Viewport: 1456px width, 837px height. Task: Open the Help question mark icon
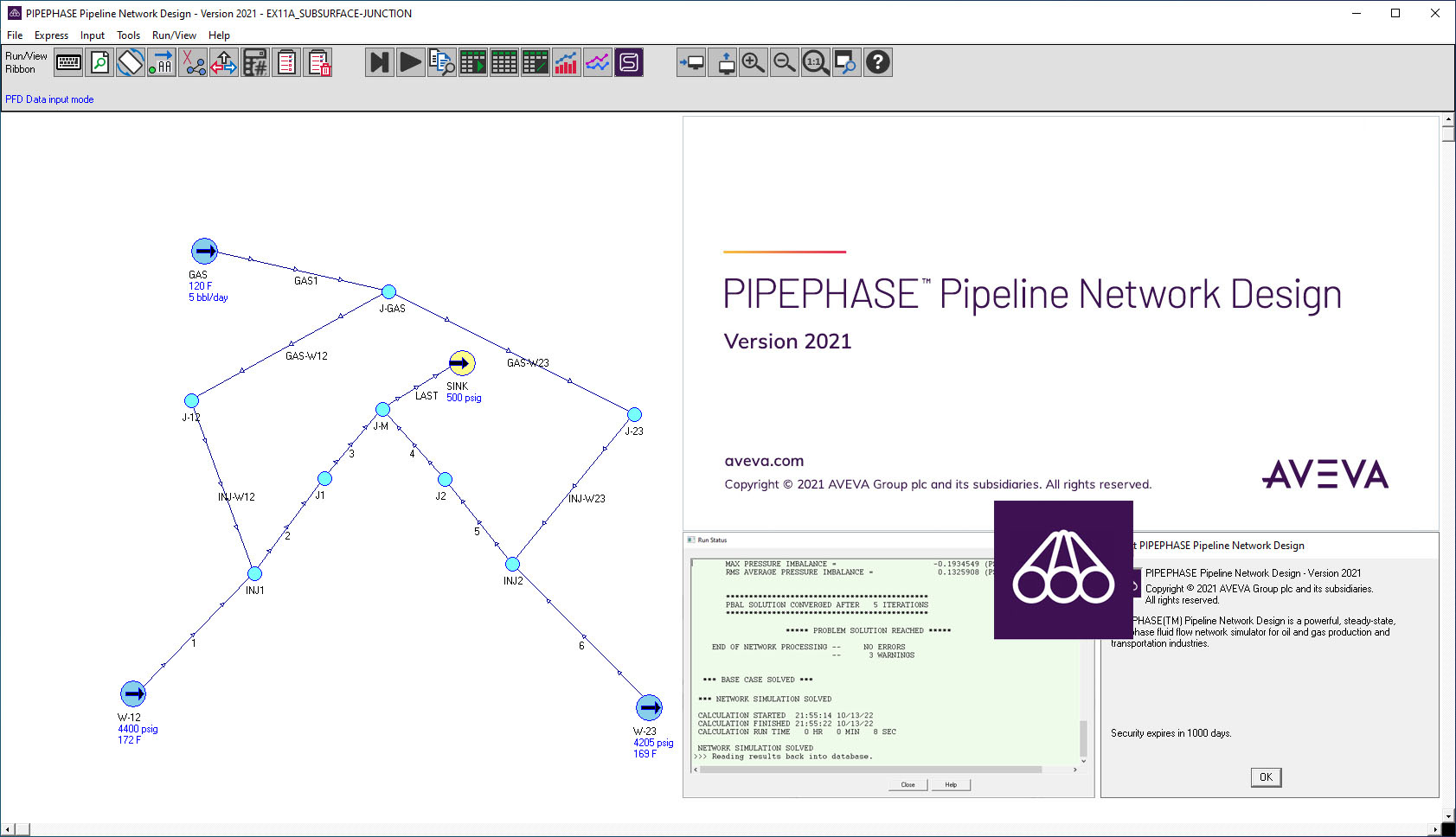[877, 61]
